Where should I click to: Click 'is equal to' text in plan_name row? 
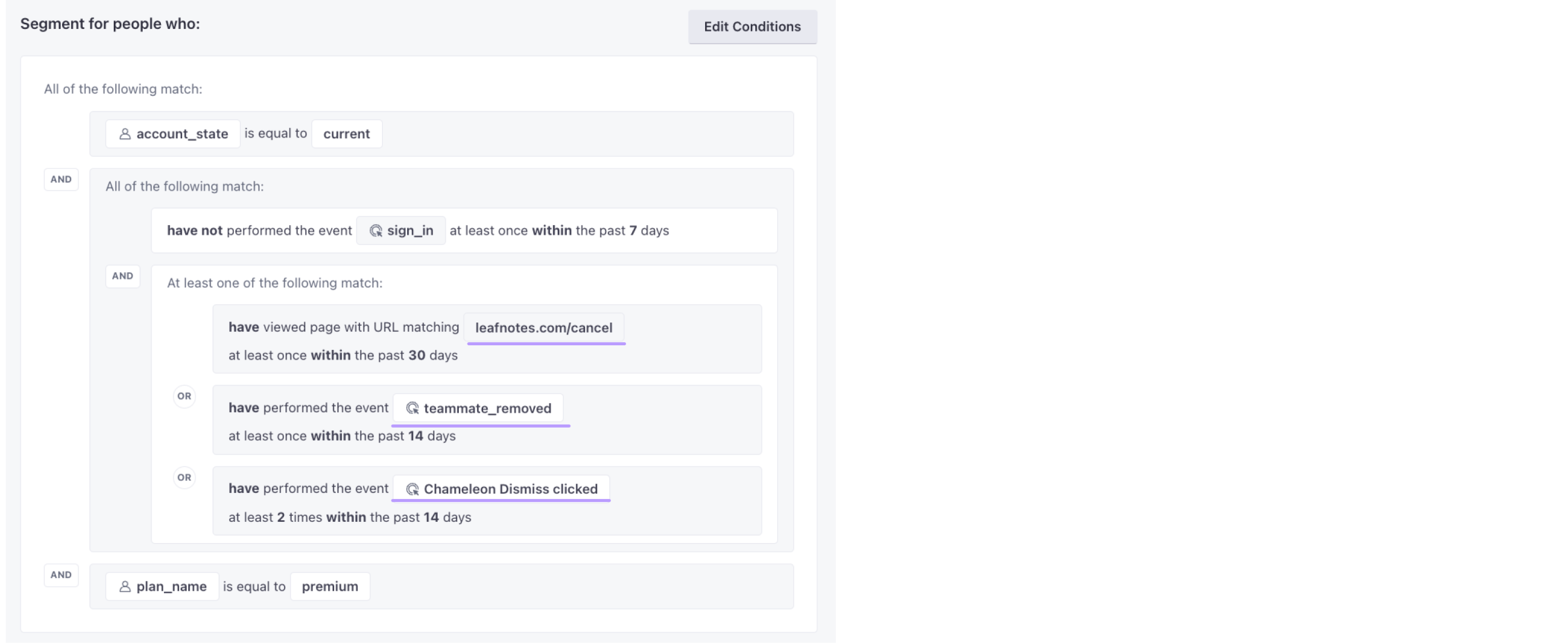255,587
